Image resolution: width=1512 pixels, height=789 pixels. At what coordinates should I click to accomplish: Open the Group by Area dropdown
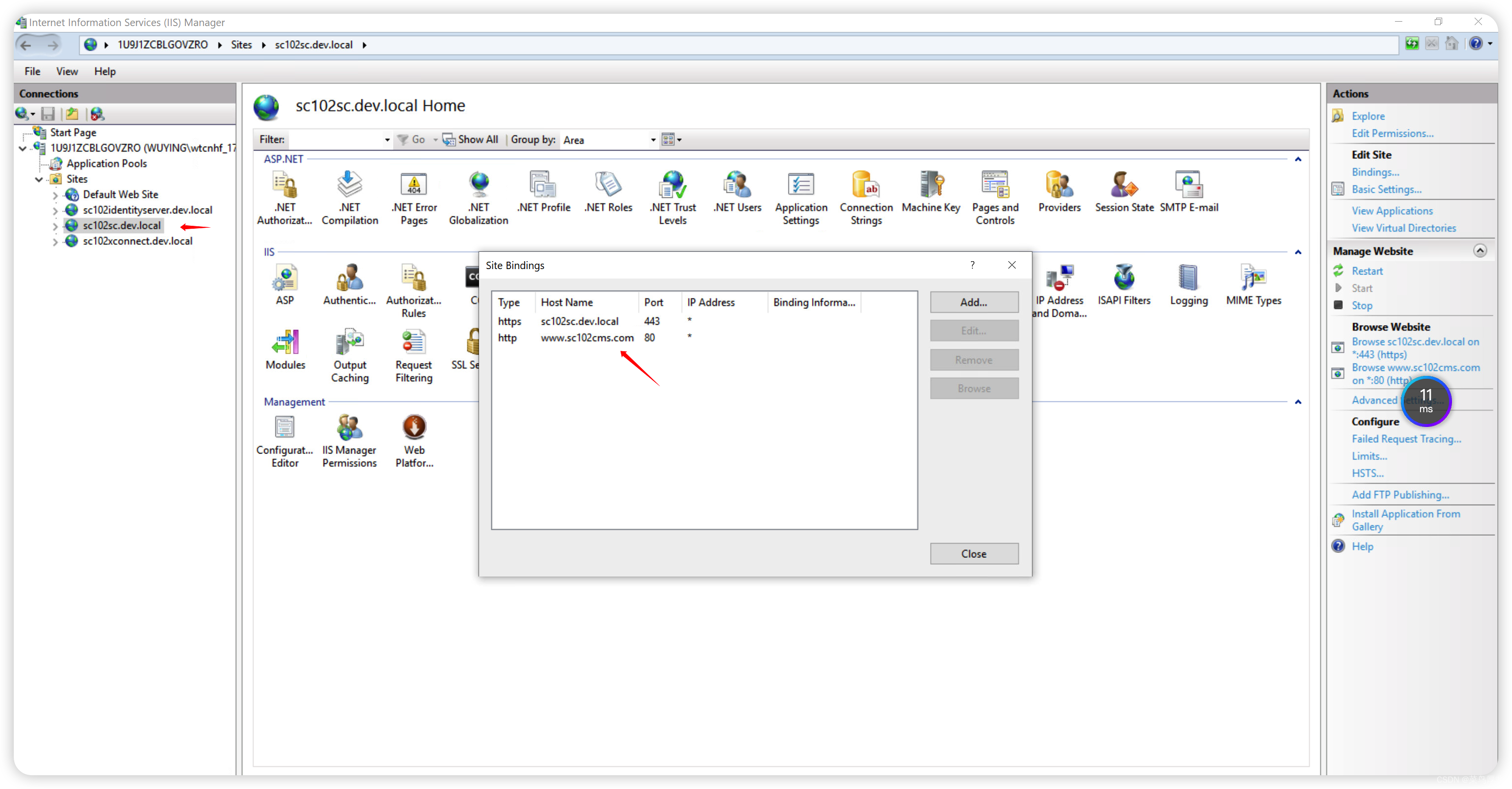(652, 139)
